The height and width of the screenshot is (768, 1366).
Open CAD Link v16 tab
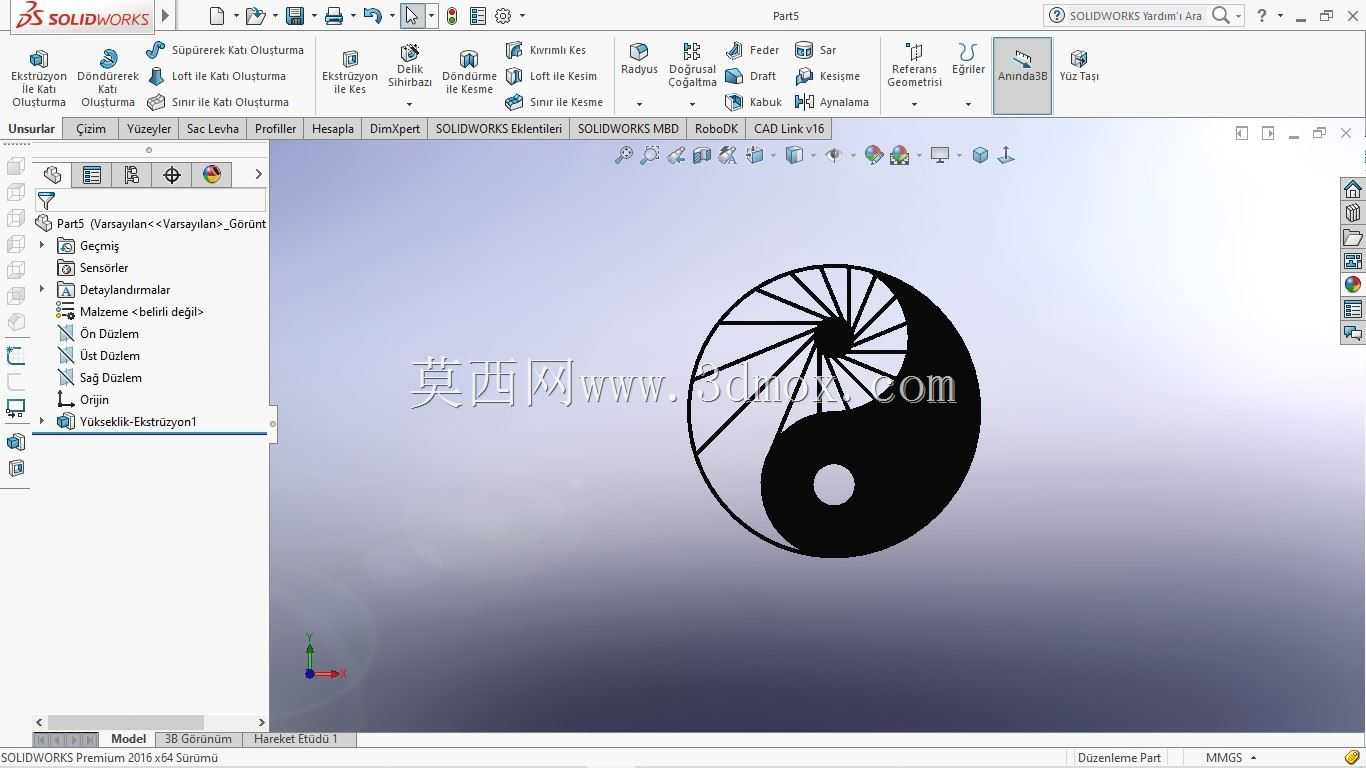pyautogui.click(x=789, y=129)
